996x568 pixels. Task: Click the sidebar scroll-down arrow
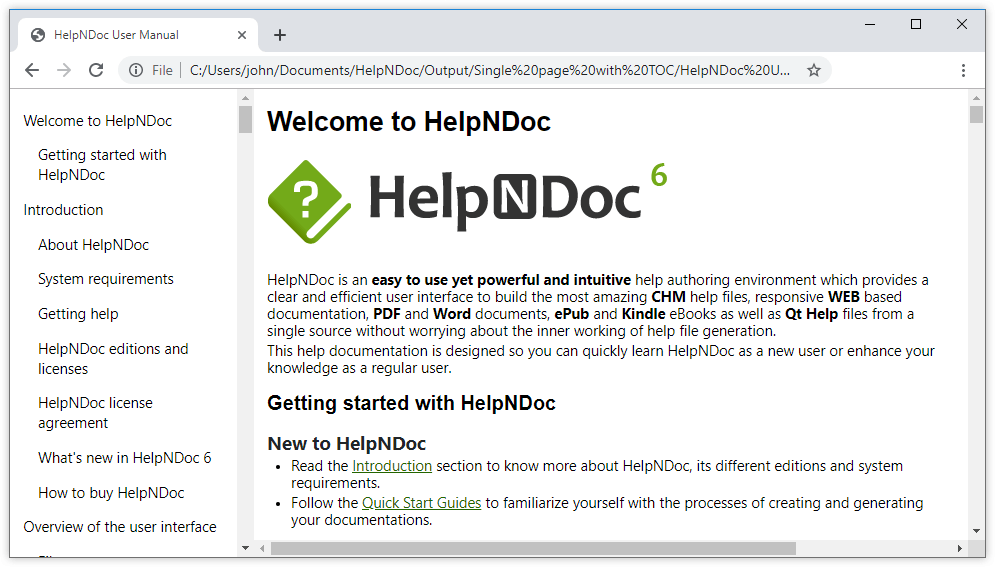245,548
